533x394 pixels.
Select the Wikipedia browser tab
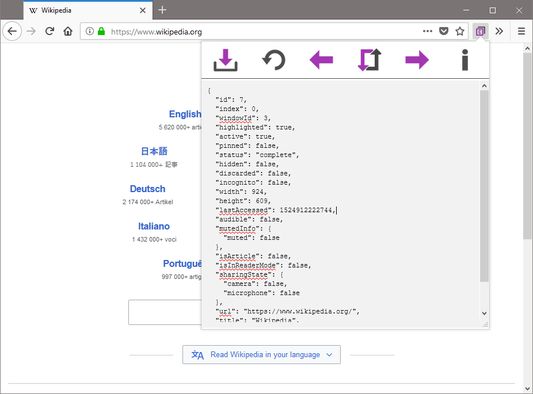[88, 11]
